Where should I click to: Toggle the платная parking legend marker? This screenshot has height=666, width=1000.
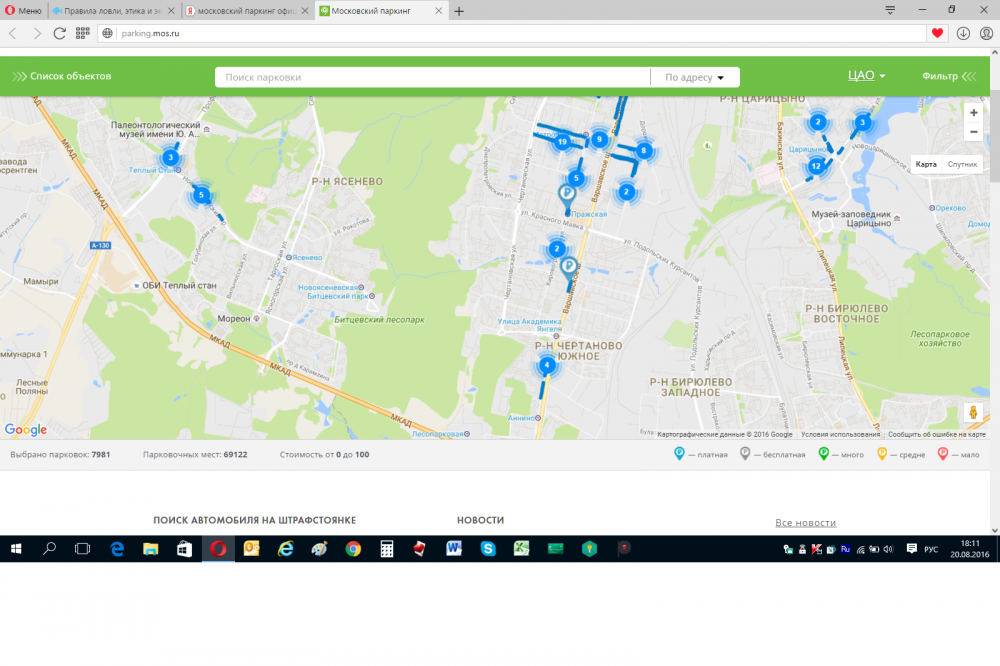coord(680,455)
